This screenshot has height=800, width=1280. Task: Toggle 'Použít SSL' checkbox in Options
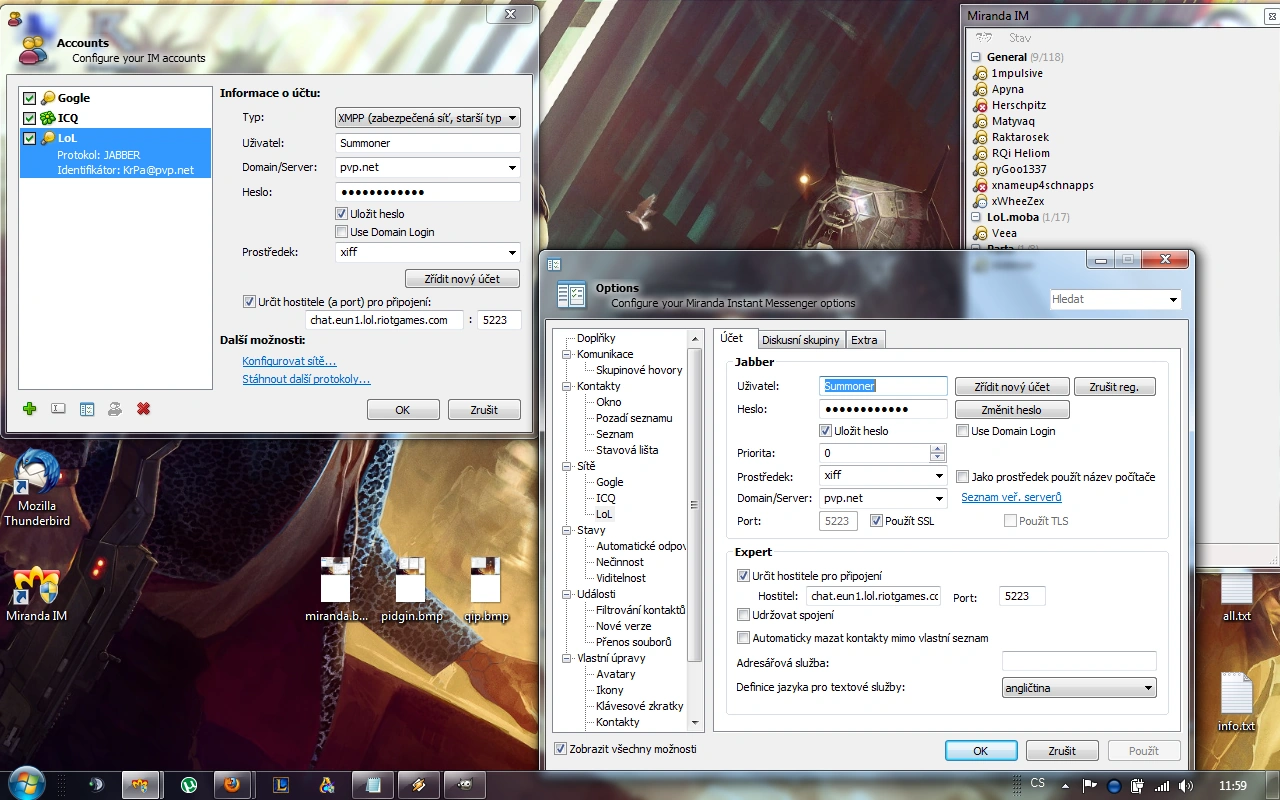876,521
